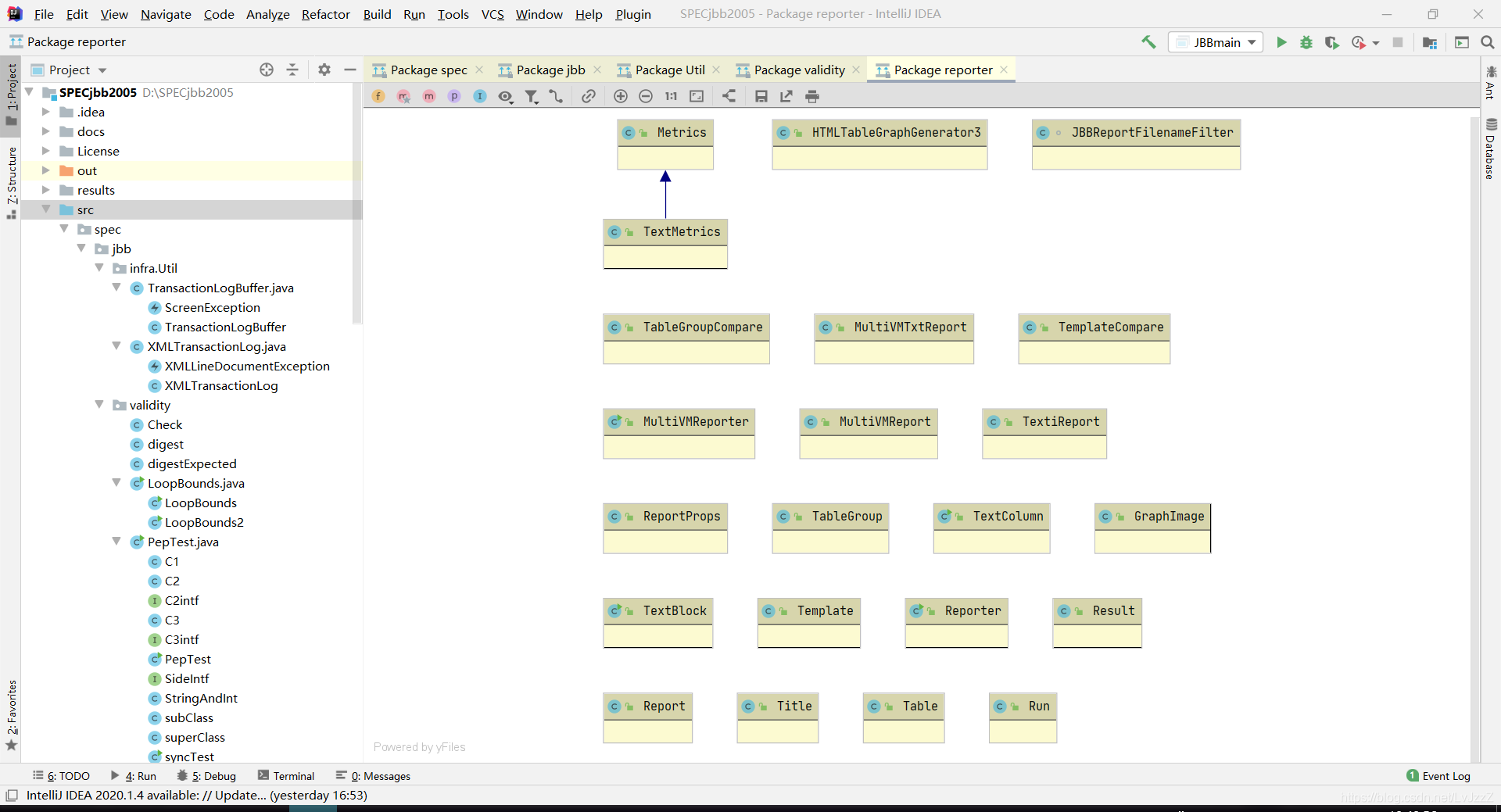Image resolution: width=1501 pixels, height=812 pixels.
Task: Collapse the validity package
Action: pos(99,405)
